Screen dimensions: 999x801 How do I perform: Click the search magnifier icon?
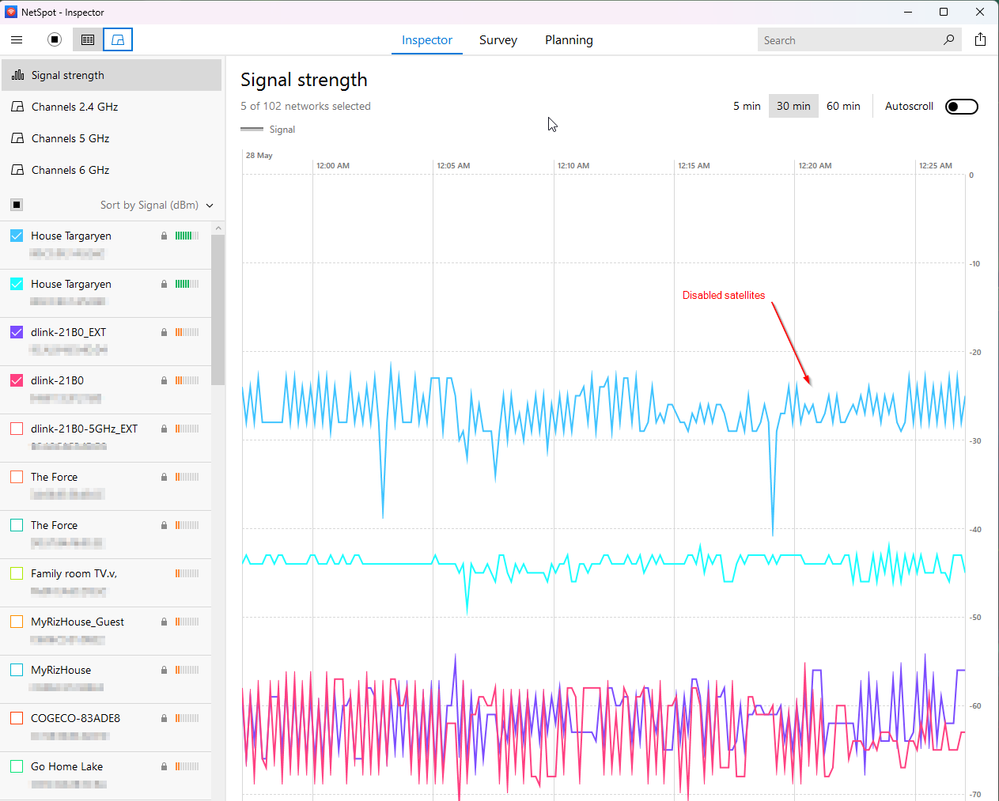pos(948,40)
